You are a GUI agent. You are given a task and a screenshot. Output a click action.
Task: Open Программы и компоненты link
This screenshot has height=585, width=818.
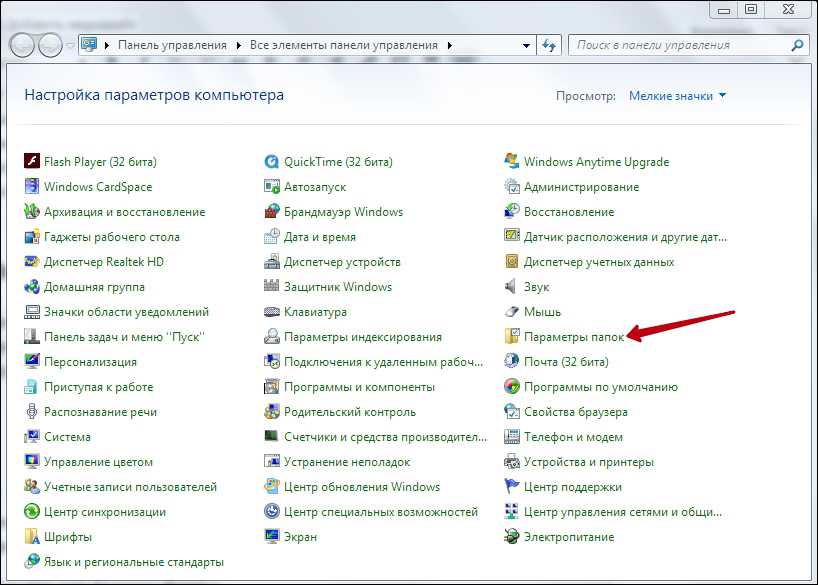pos(359,387)
